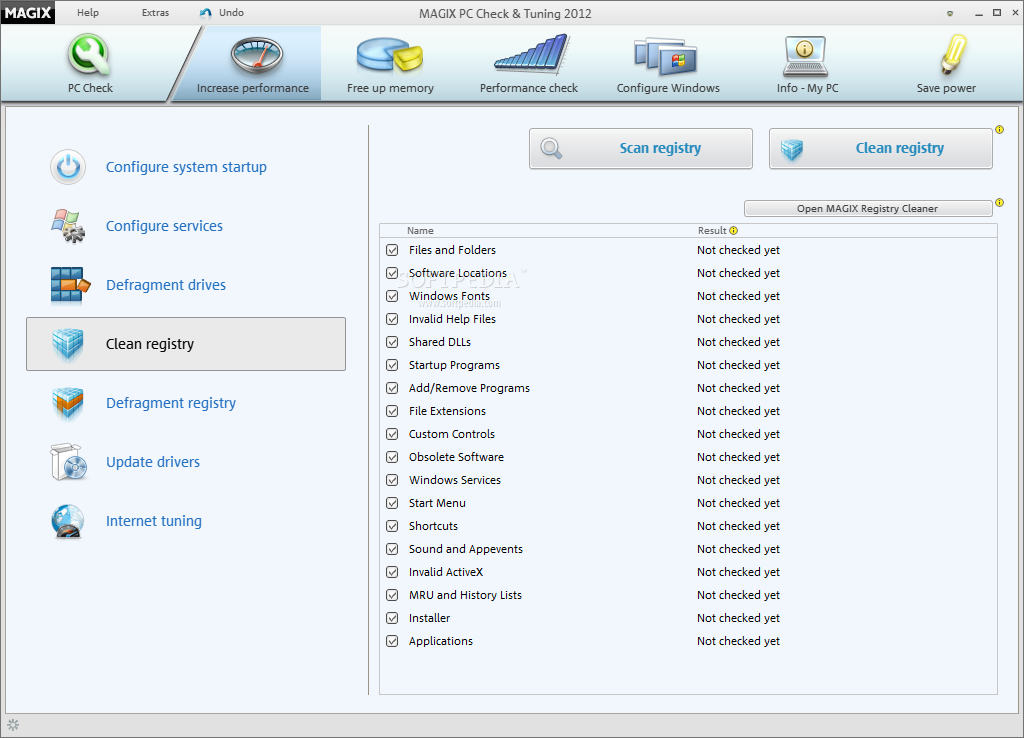Screen dimensions: 1024x738
Task: Click the info icon next to Result header
Action: coord(733,231)
